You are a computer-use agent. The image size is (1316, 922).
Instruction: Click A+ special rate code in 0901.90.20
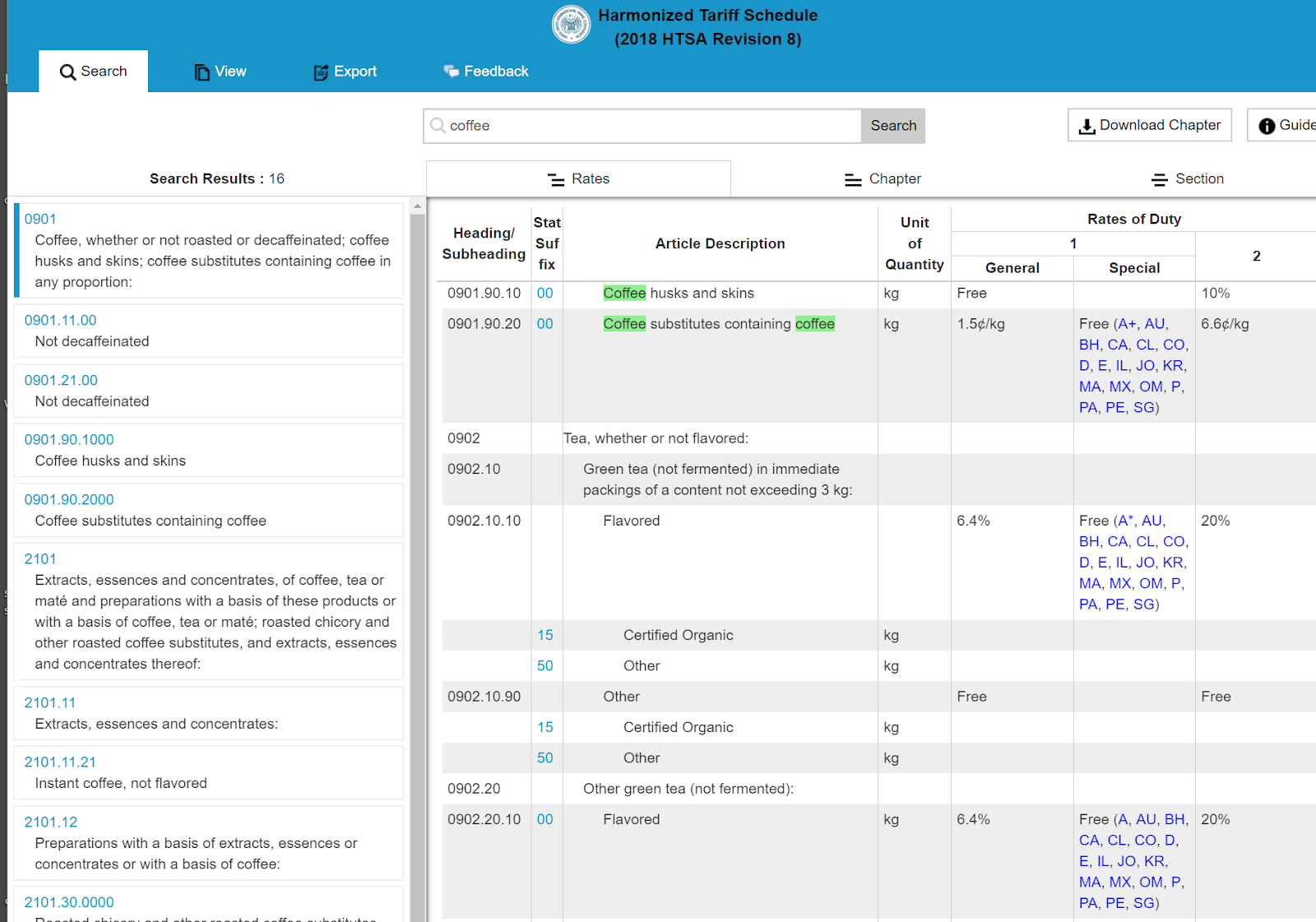(x=1127, y=323)
